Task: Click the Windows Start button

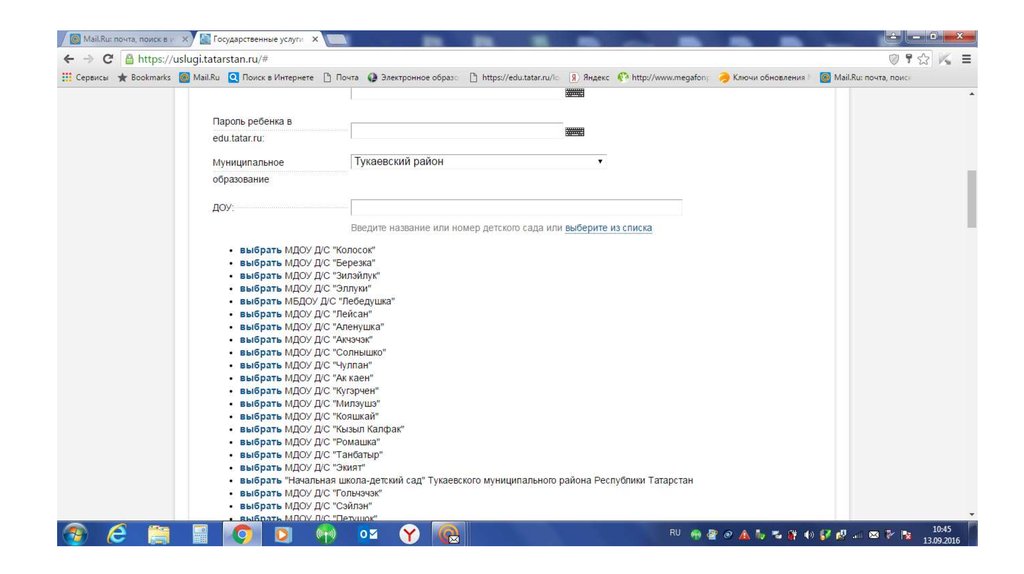Action: (x=75, y=535)
